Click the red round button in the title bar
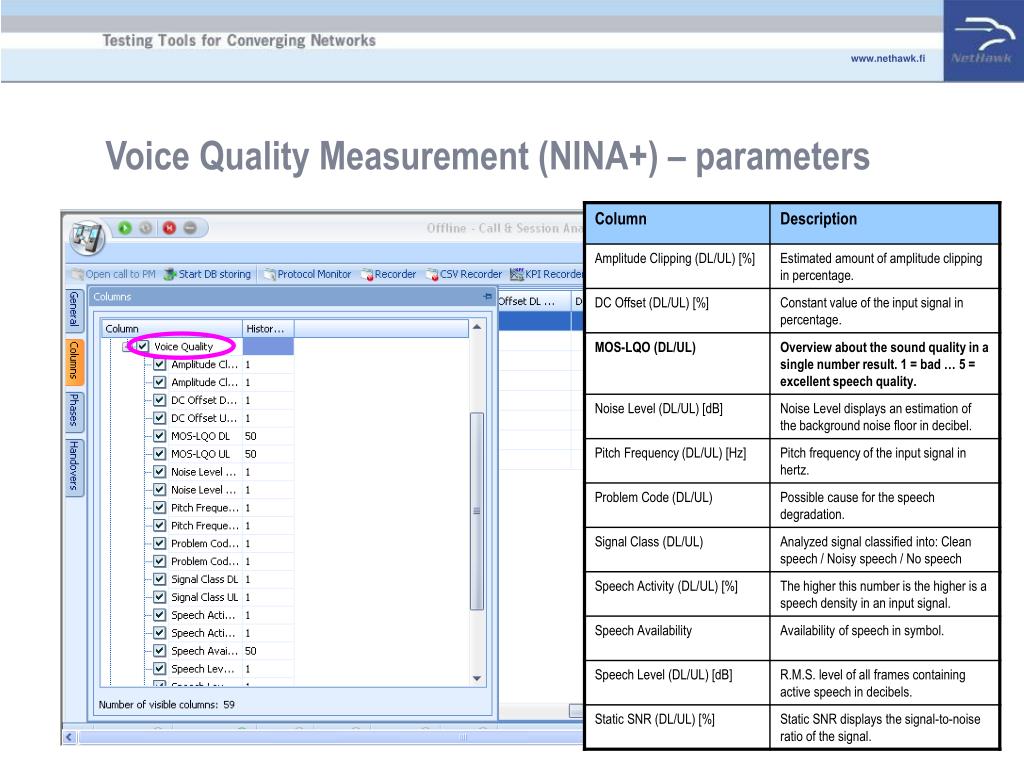Viewport: 1024px width, 768px height. [169, 228]
